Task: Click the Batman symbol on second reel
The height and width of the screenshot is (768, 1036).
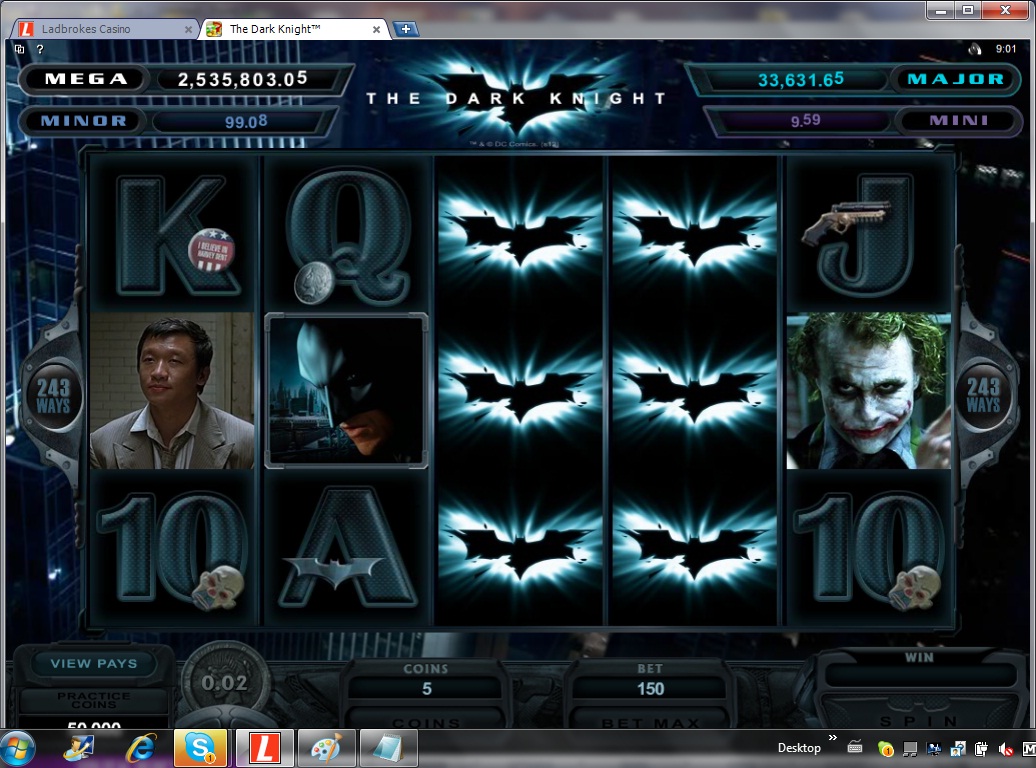Action: [346, 391]
